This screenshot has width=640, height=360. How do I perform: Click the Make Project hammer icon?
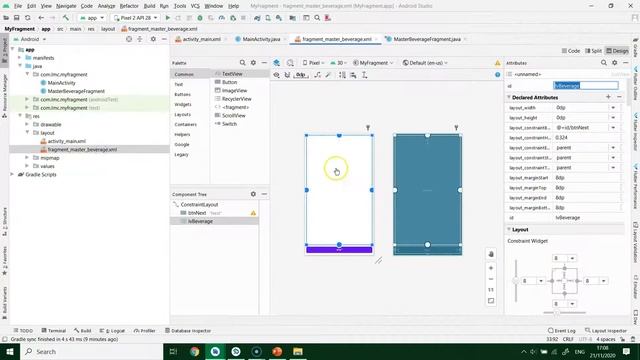tap(65, 18)
